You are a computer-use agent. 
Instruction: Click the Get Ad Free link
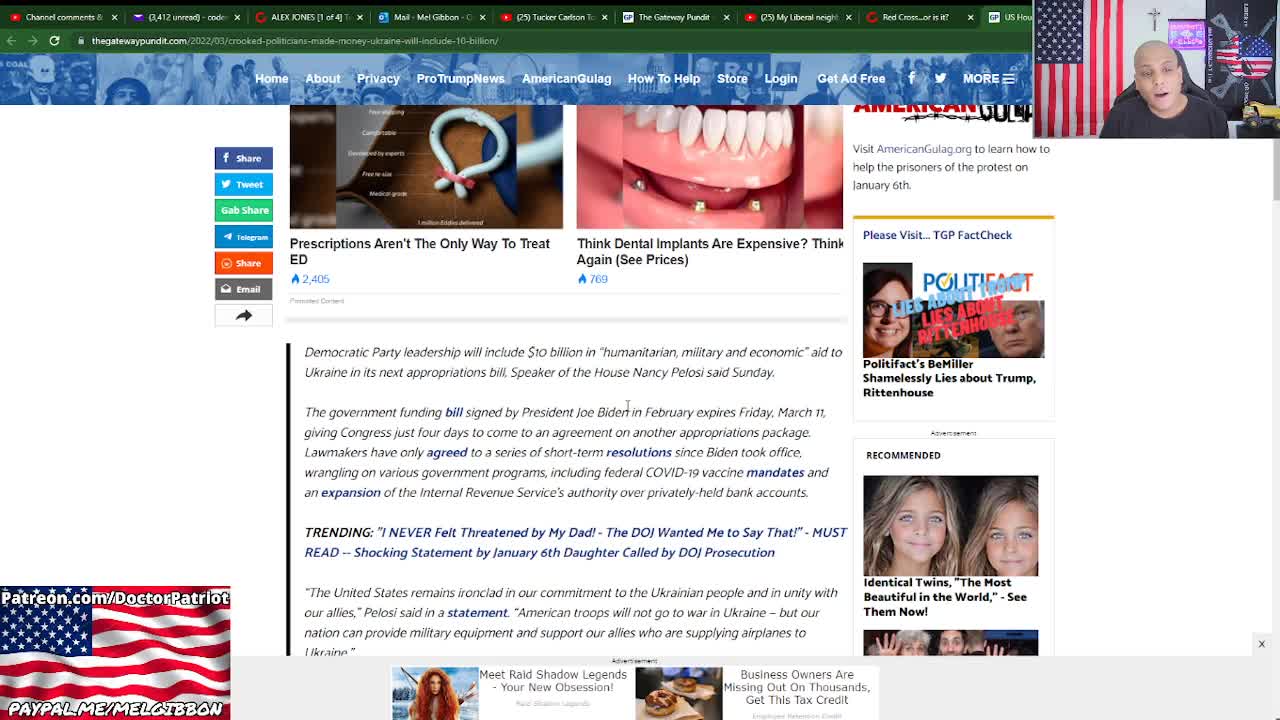tap(851, 79)
